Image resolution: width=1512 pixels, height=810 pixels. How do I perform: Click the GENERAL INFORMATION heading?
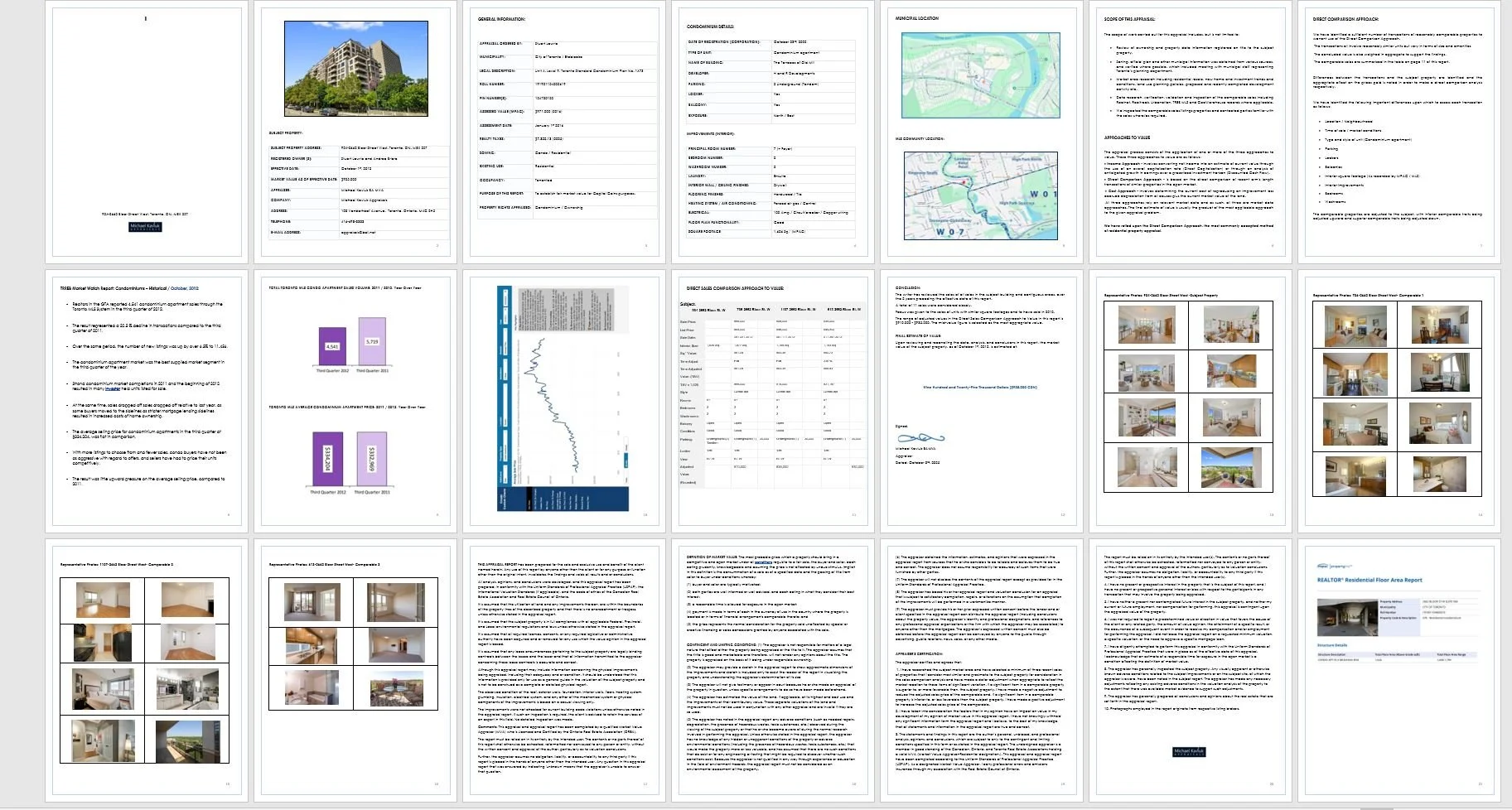click(501, 19)
